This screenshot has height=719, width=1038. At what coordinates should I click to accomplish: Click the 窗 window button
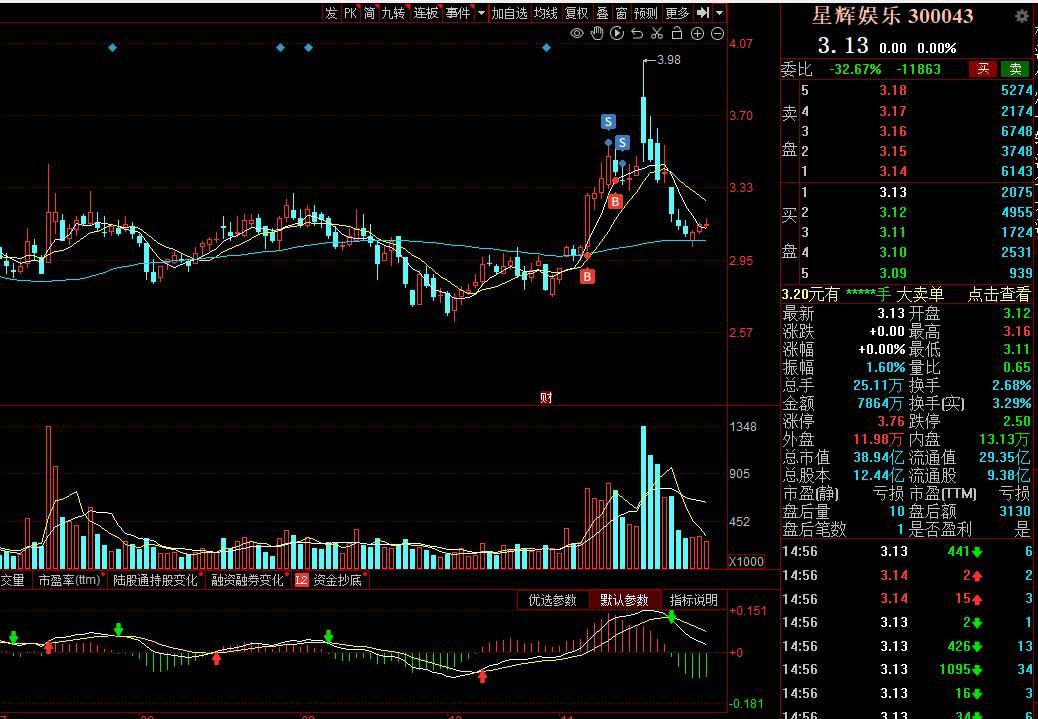[x=621, y=13]
